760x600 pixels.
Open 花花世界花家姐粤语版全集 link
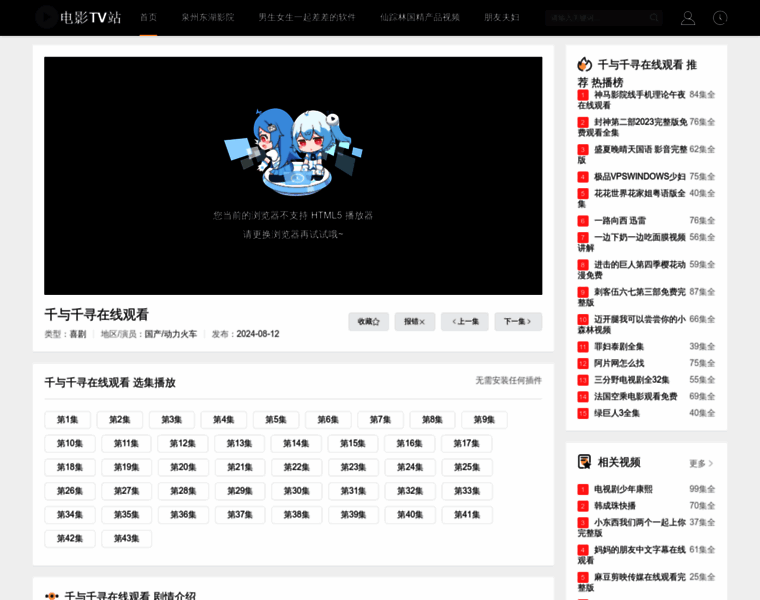(x=632, y=199)
